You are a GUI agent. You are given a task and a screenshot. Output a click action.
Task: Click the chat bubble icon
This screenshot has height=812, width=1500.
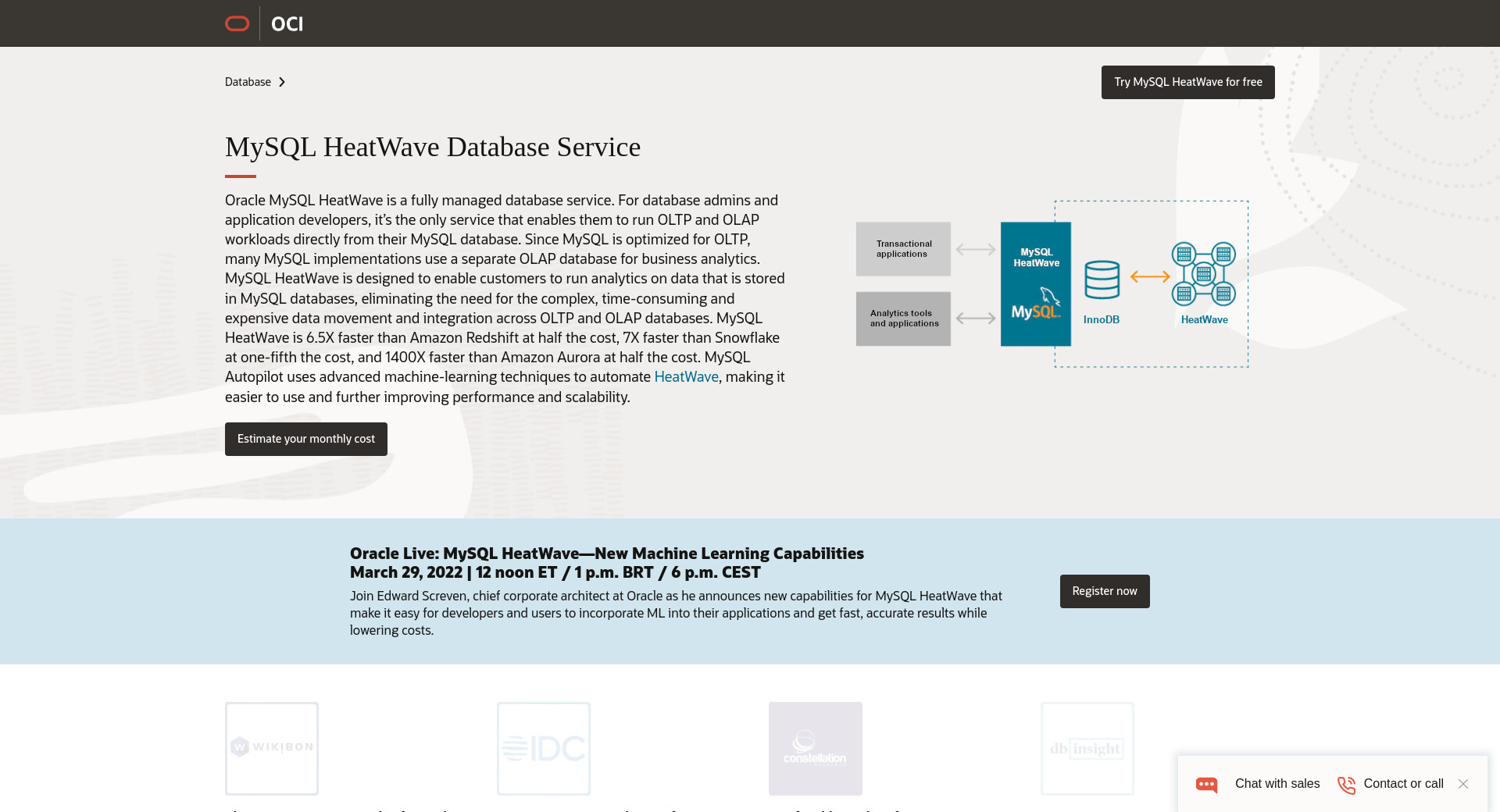(x=1207, y=785)
